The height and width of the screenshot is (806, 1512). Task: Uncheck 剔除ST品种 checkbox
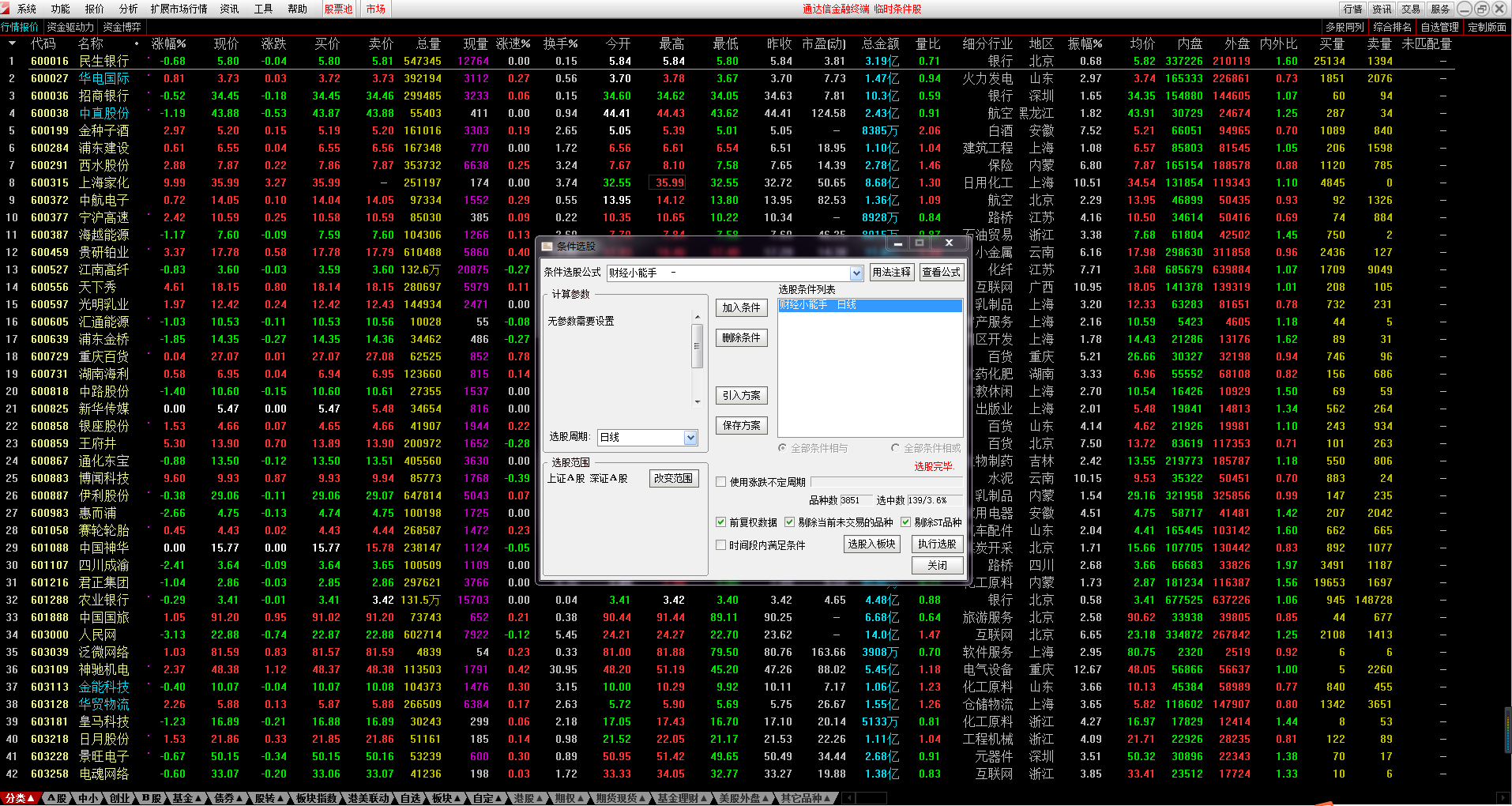(x=906, y=522)
